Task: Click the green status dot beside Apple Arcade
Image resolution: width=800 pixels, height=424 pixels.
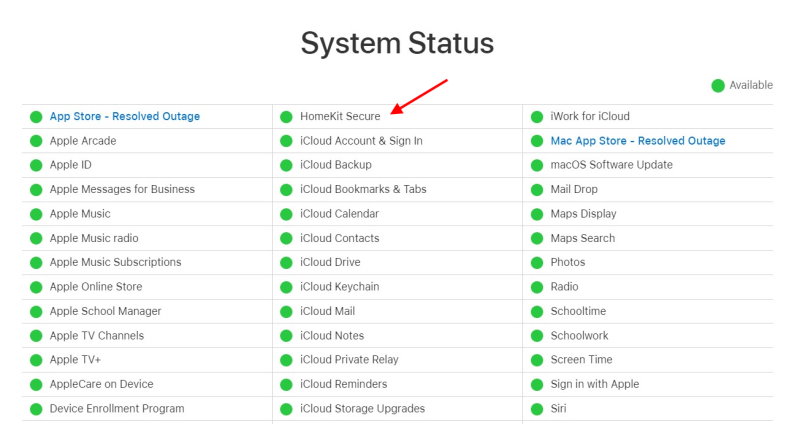Action: tap(36, 141)
